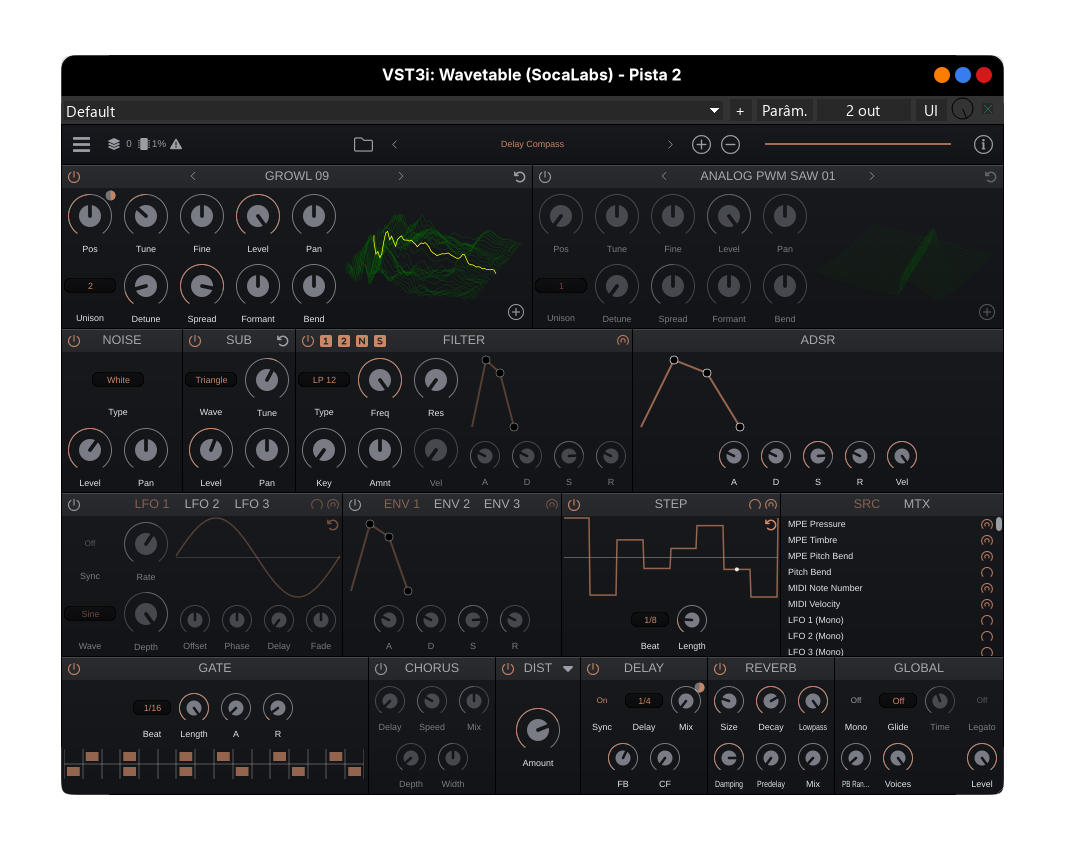Open the hamburger menu in the top toolbar

pyautogui.click(x=80, y=144)
